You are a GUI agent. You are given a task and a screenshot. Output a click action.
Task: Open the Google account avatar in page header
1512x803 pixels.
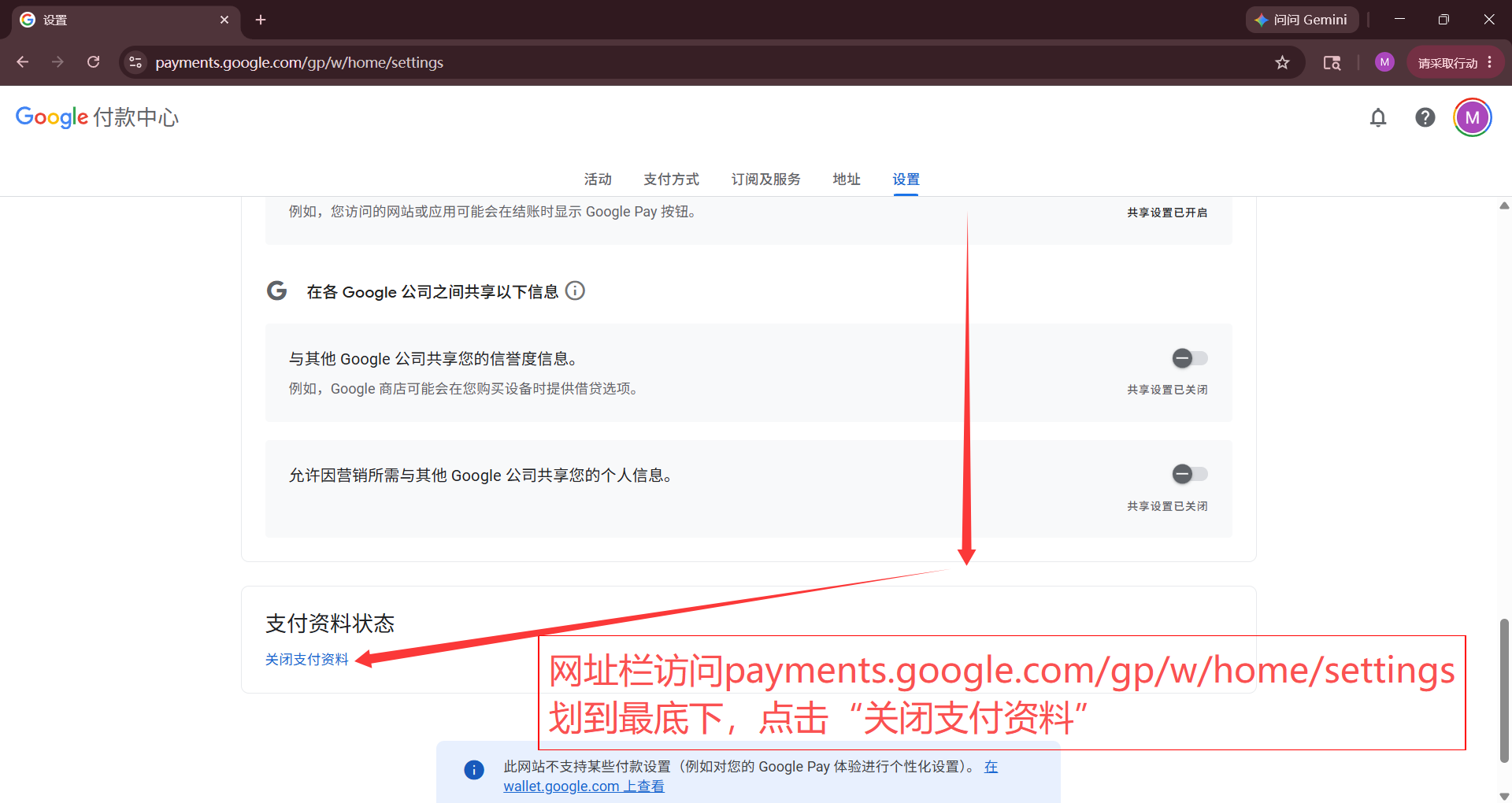click(1472, 117)
